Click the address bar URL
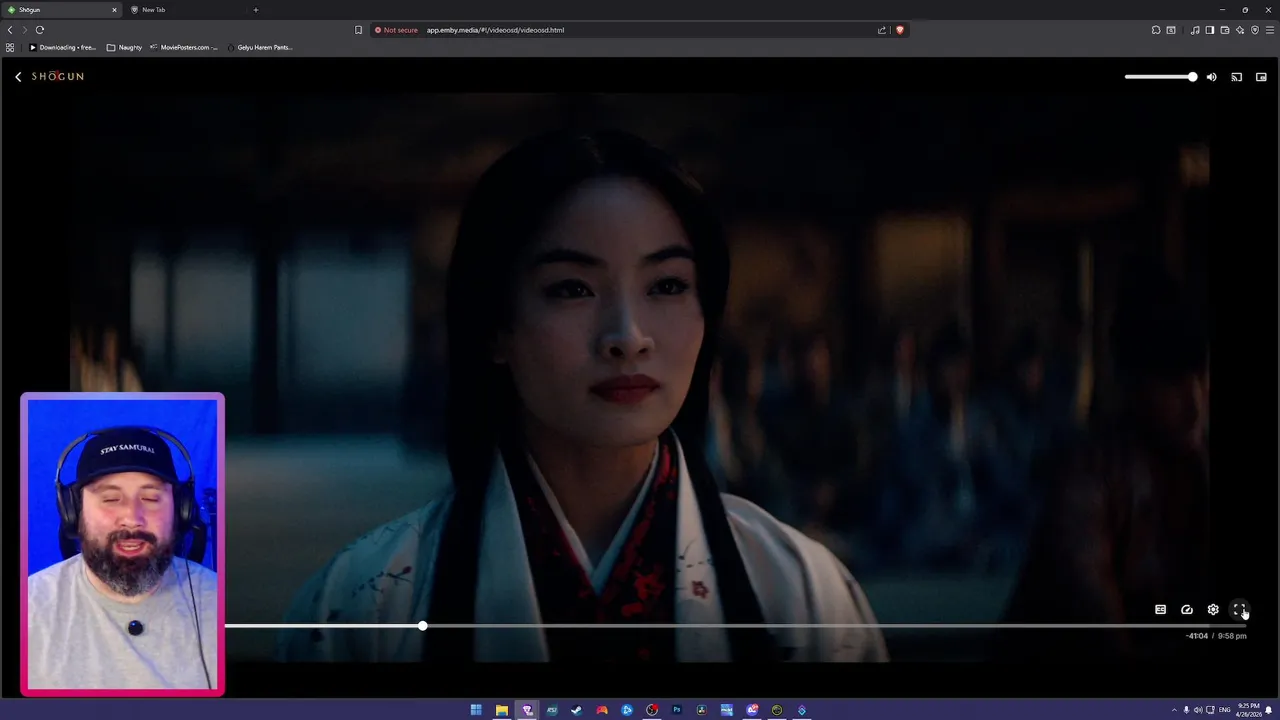This screenshot has width=1280, height=720. (x=495, y=30)
